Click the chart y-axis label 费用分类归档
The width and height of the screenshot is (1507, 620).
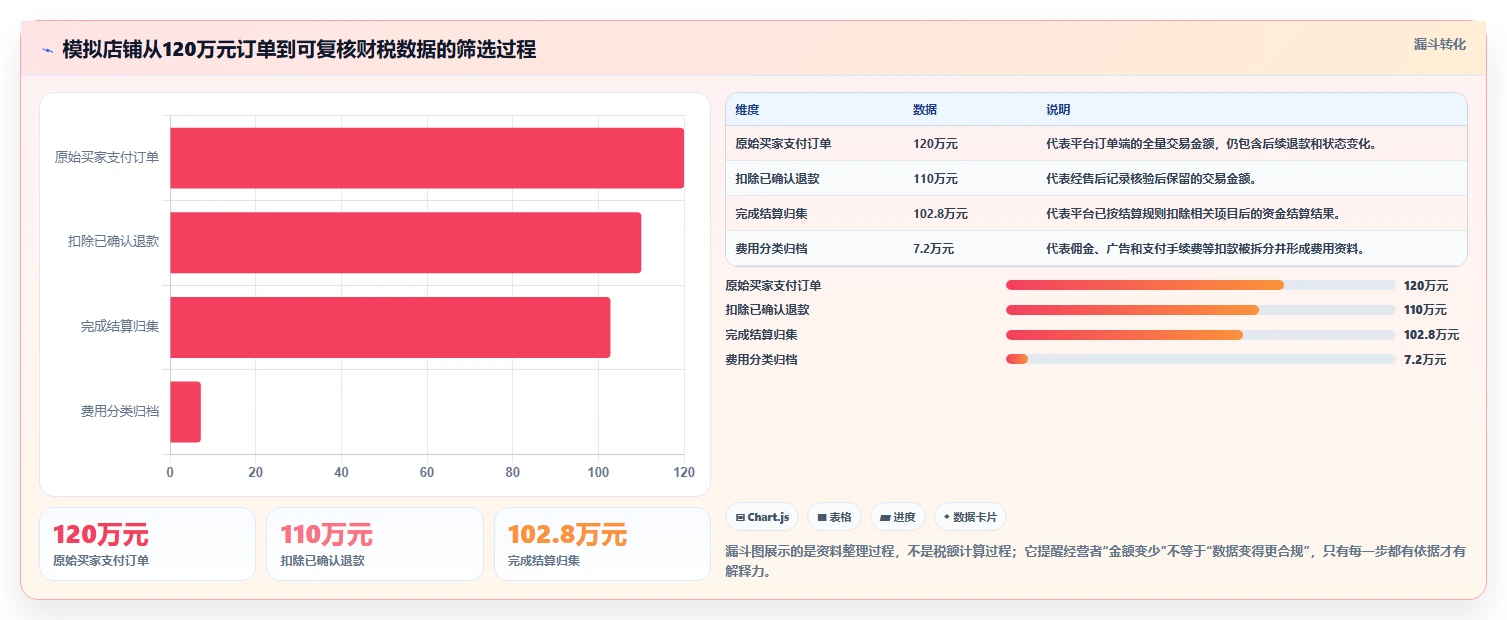(120, 412)
